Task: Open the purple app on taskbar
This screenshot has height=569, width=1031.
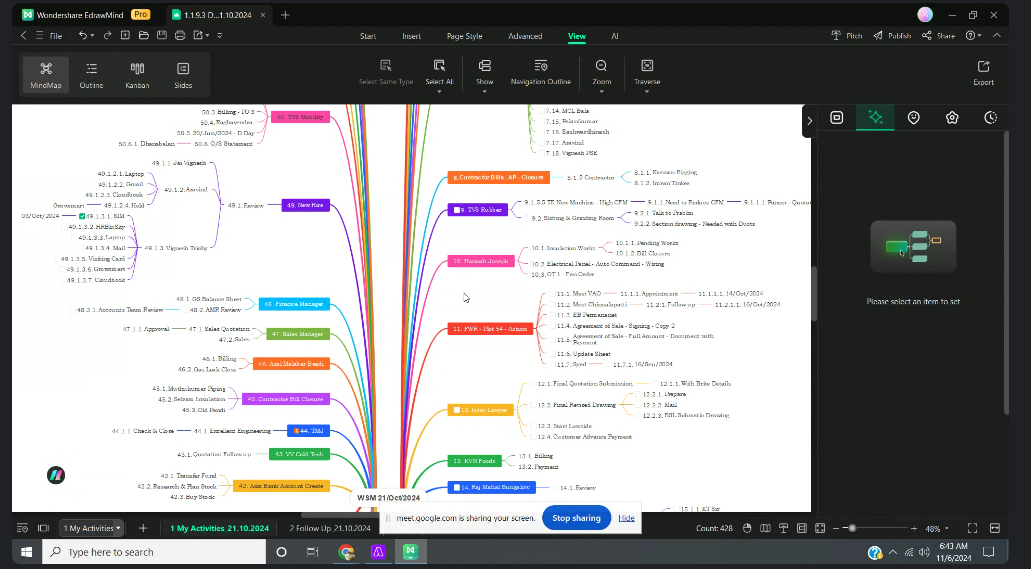Action: pyautogui.click(x=378, y=552)
